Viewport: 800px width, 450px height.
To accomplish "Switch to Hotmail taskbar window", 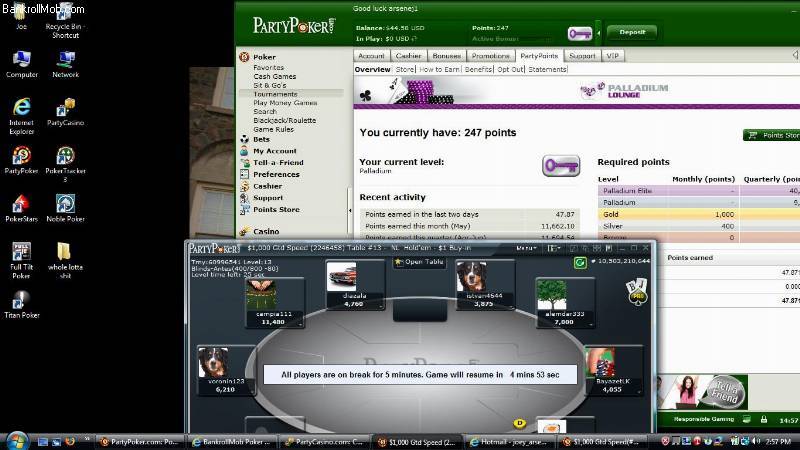I will (508, 442).
